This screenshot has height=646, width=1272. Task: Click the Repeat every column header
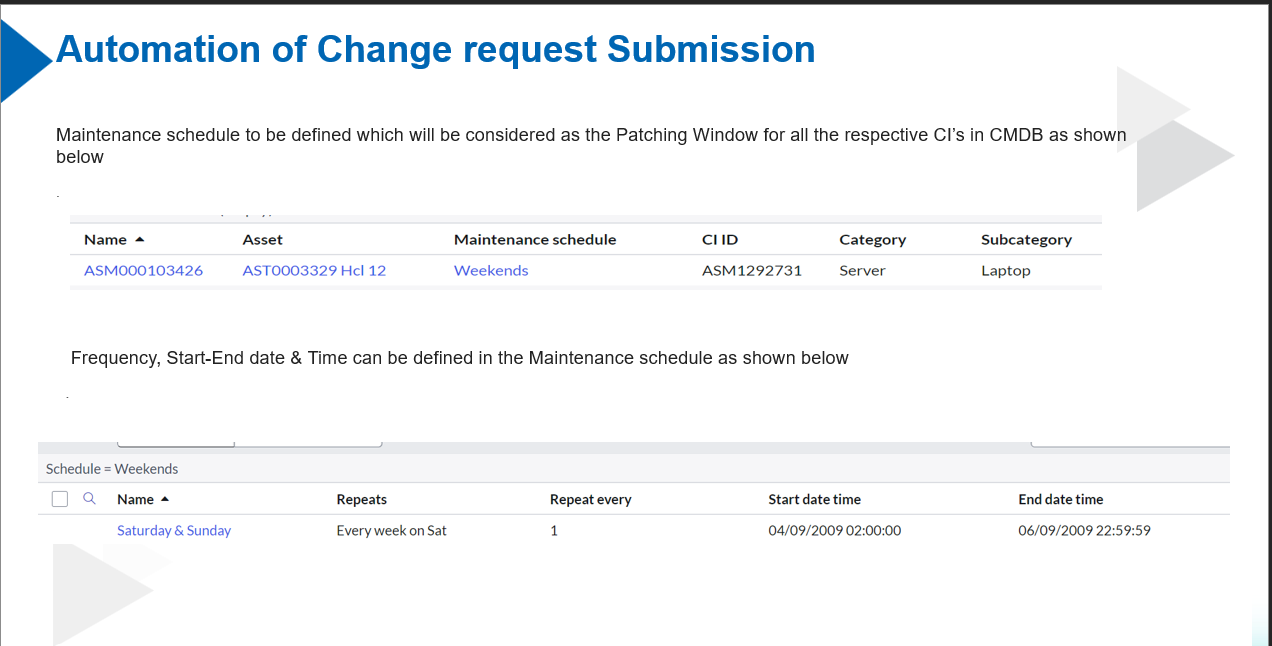(590, 500)
